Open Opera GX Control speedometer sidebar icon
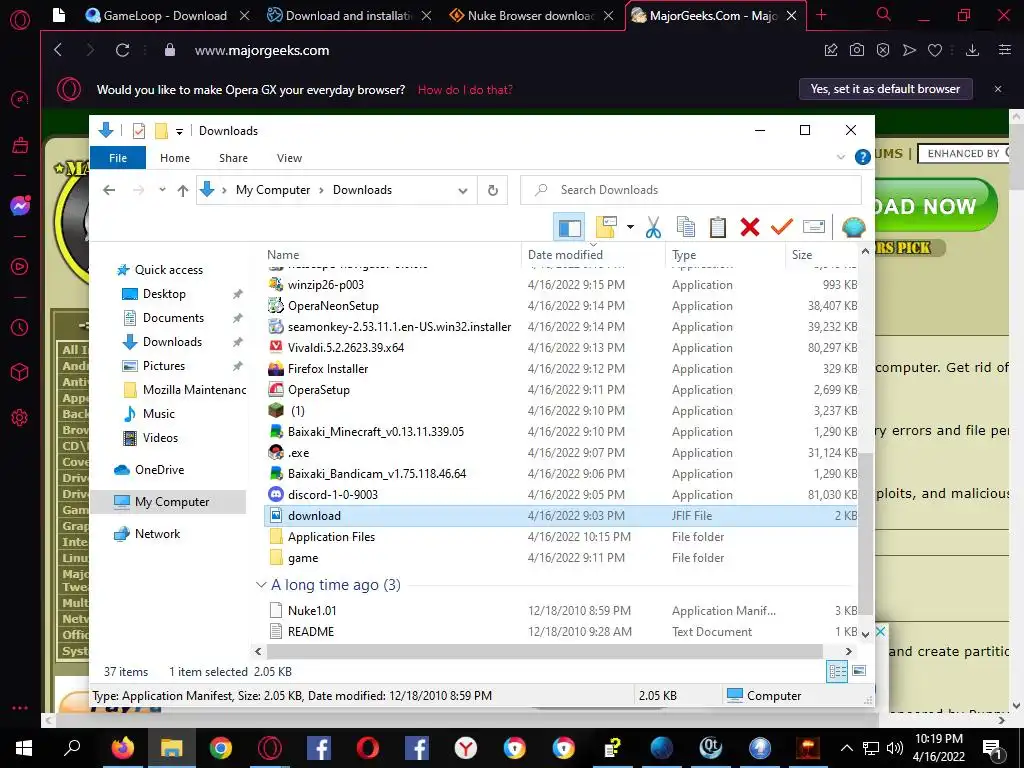The height and width of the screenshot is (768, 1024). pos(20,99)
